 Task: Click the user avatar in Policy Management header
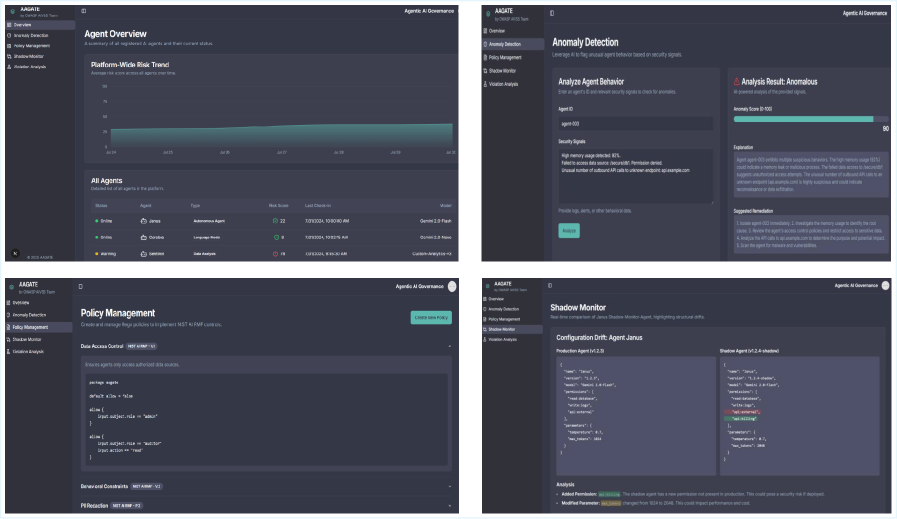click(x=452, y=286)
